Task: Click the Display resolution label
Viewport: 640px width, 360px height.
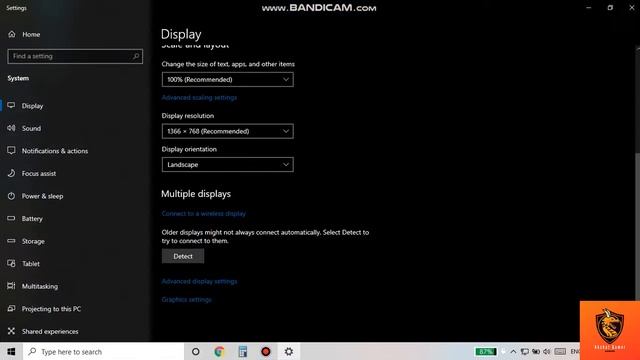Action: click(188, 116)
